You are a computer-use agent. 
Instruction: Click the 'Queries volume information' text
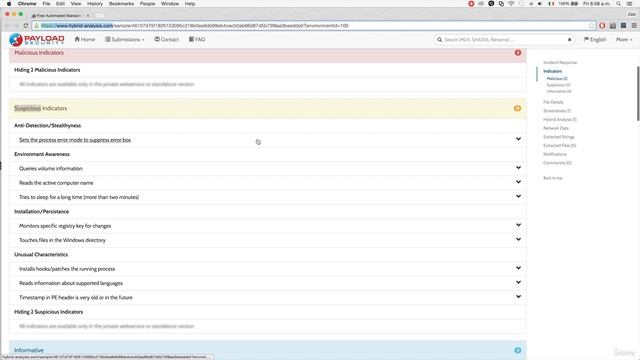click(x=51, y=169)
